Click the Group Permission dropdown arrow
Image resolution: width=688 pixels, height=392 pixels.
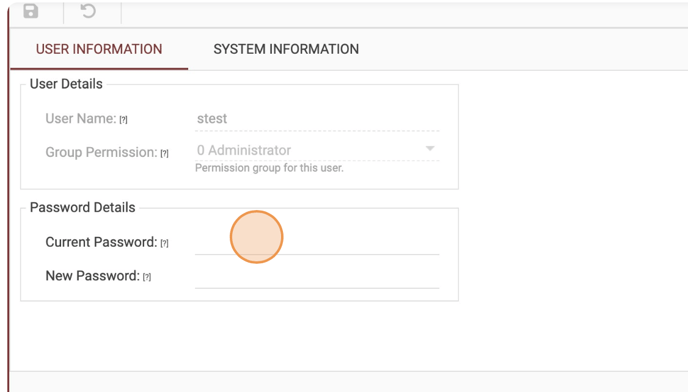pyautogui.click(x=430, y=149)
